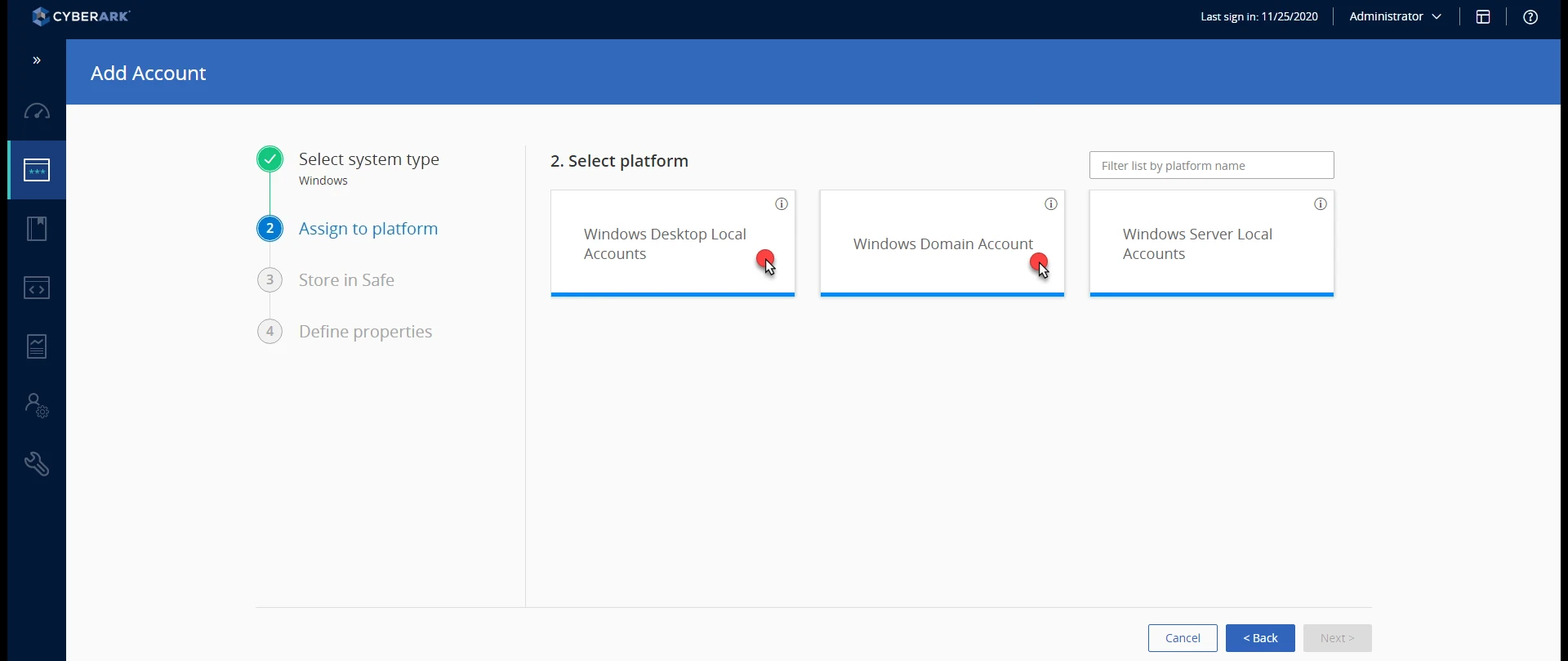This screenshot has height=661, width=1568.
Task: Go back to Select system type step
Action: pos(368,159)
